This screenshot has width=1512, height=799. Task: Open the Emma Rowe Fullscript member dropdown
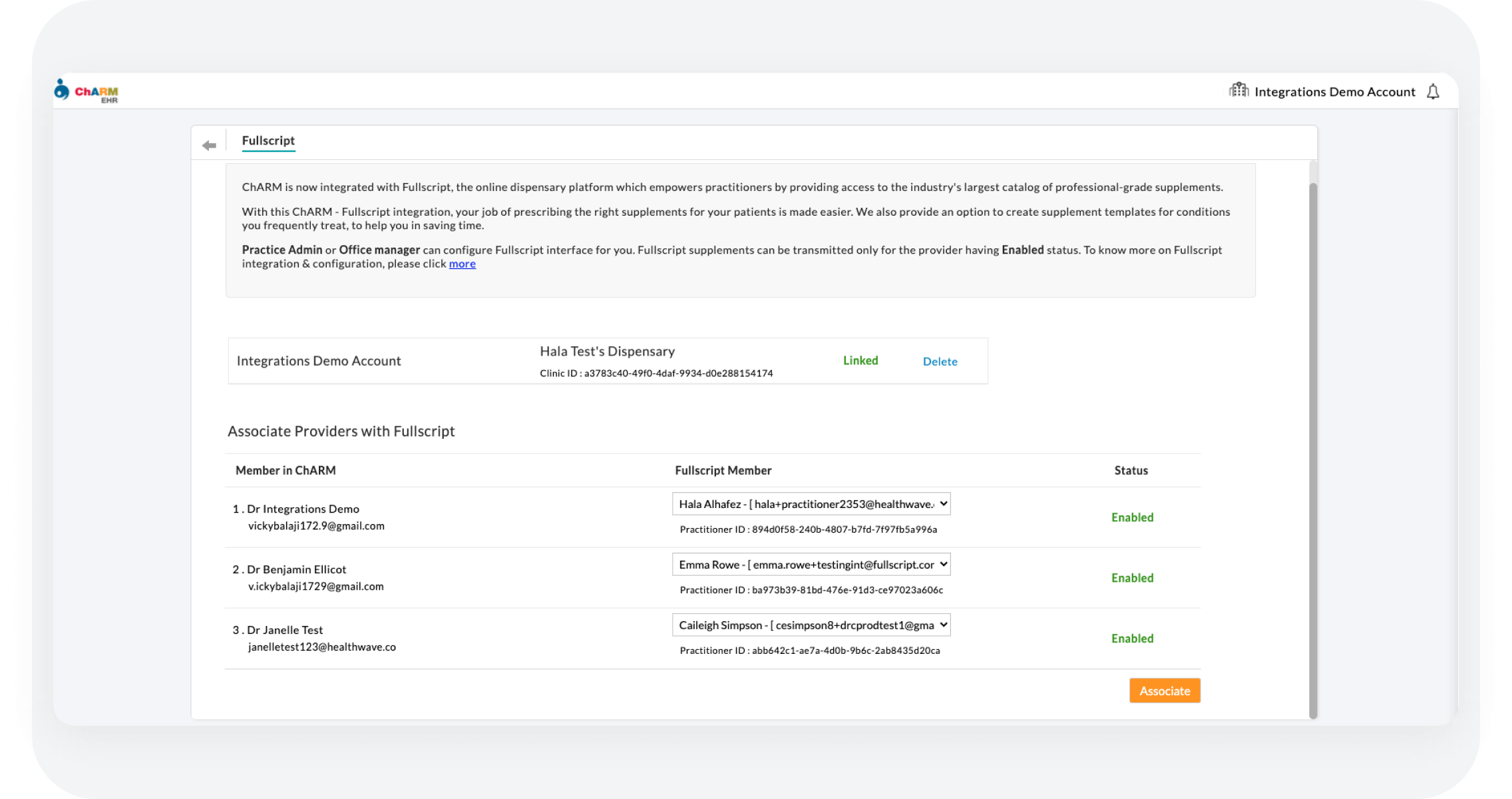point(811,565)
